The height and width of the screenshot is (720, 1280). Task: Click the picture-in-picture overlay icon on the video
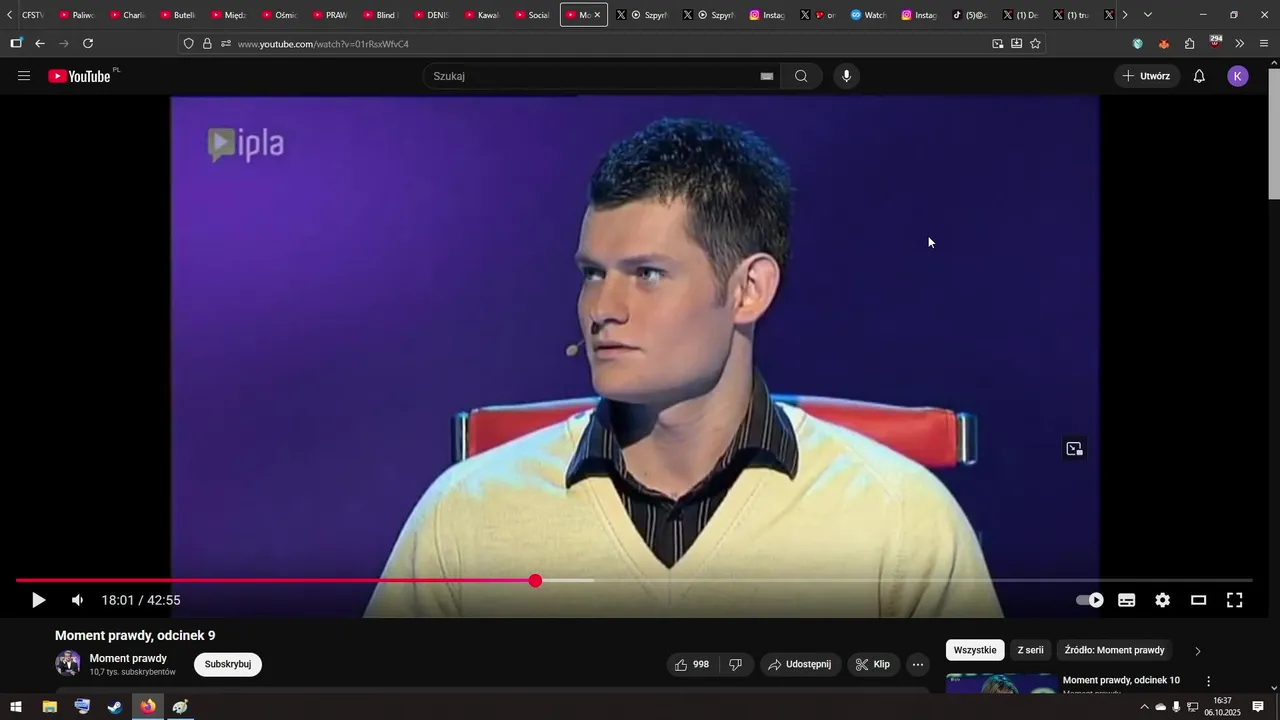point(1074,449)
